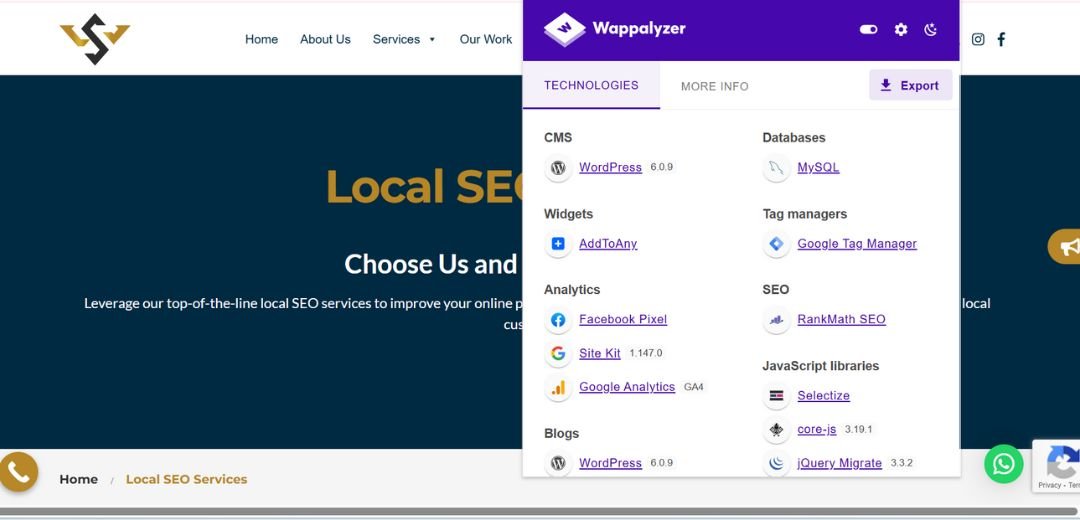Viewport: 1080px width, 520px height.
Task: Click the Site Kit version 1.147.0
Action: (645, 353)
